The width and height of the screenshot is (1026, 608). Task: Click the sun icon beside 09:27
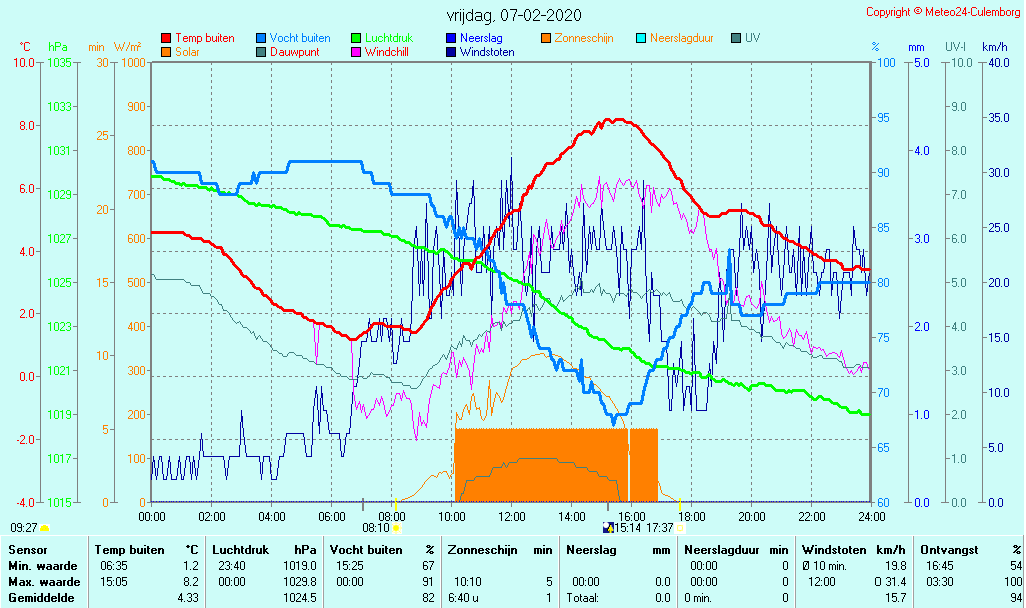[x=45, y=527]
